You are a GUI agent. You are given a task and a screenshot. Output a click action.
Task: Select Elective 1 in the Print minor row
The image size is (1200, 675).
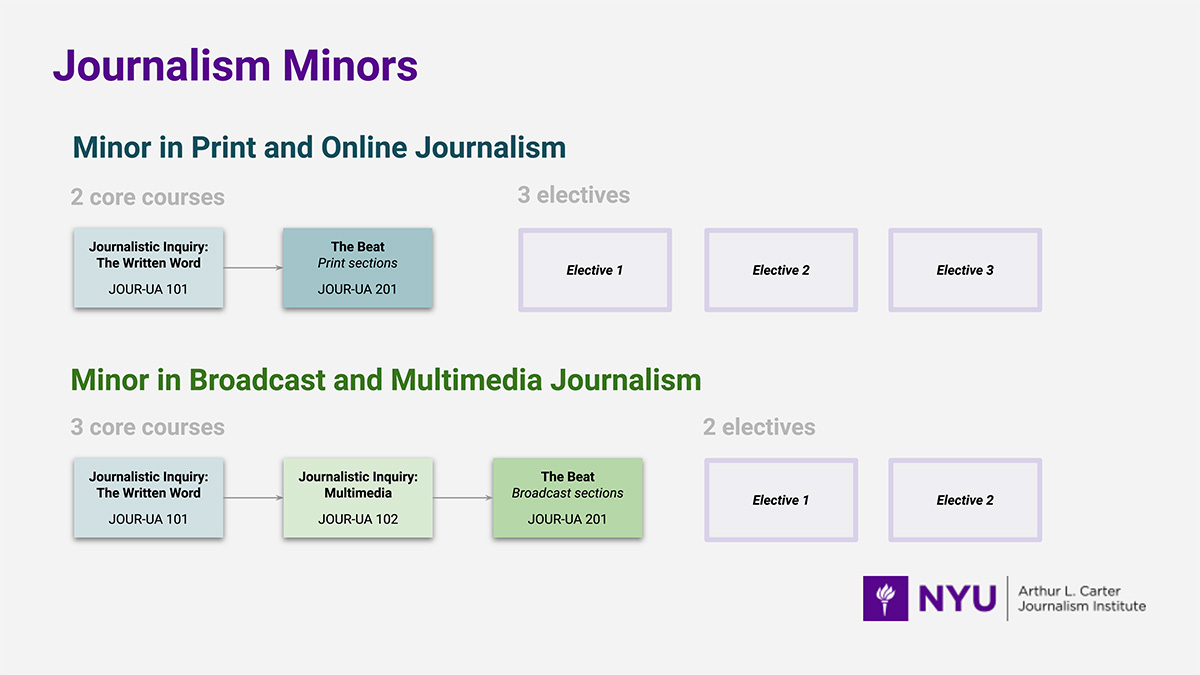595,270
